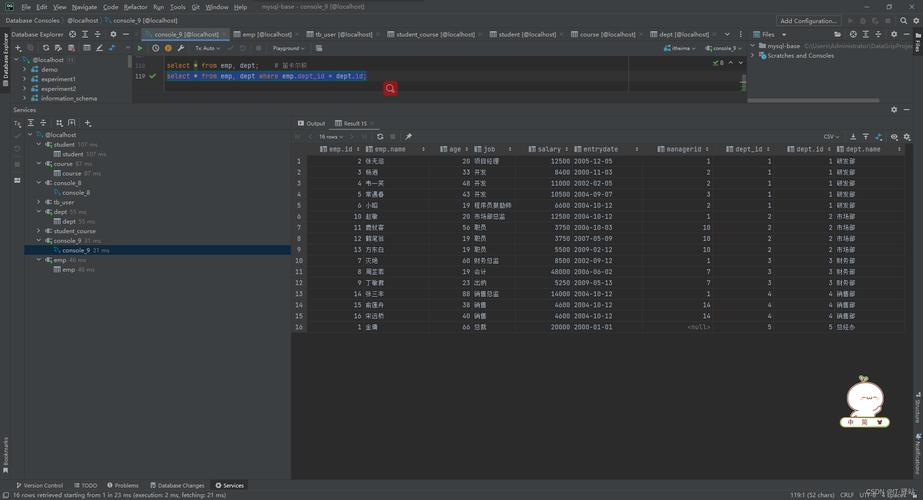Sort by the emp.name column header
The height and width of the screenshot is (500, 923).
394,150
